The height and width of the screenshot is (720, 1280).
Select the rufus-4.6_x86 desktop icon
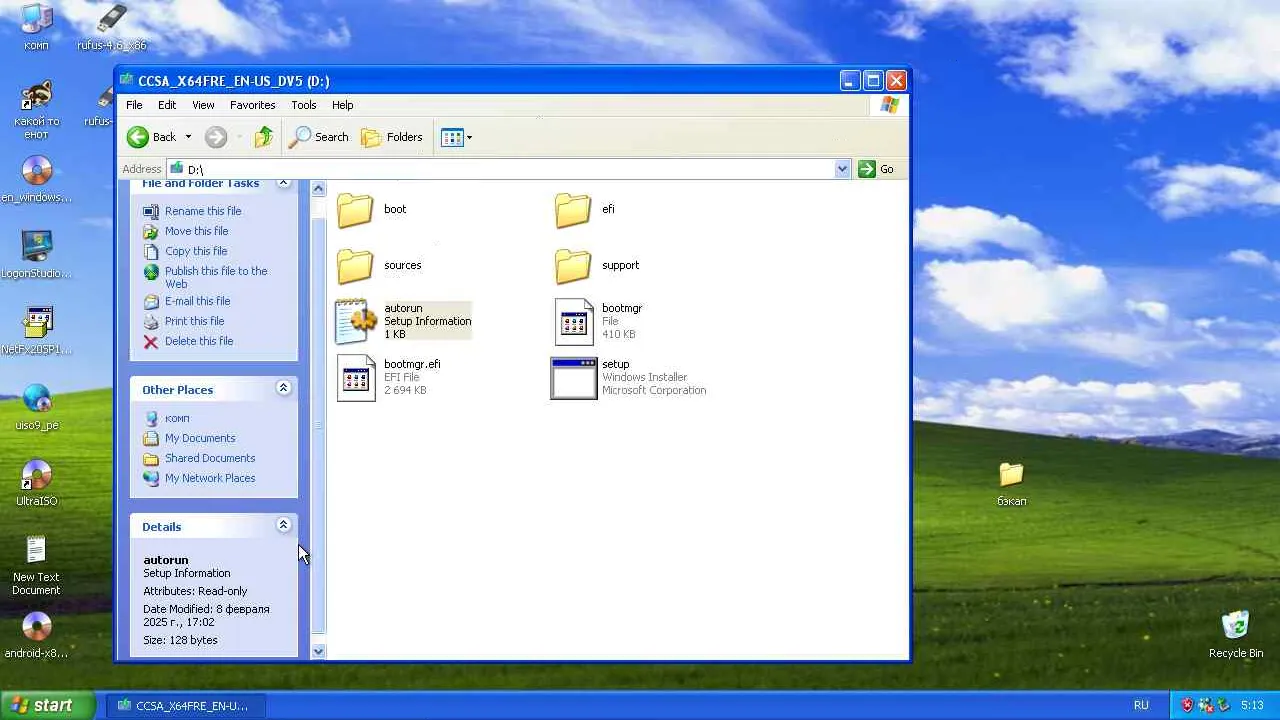point(112,27)
